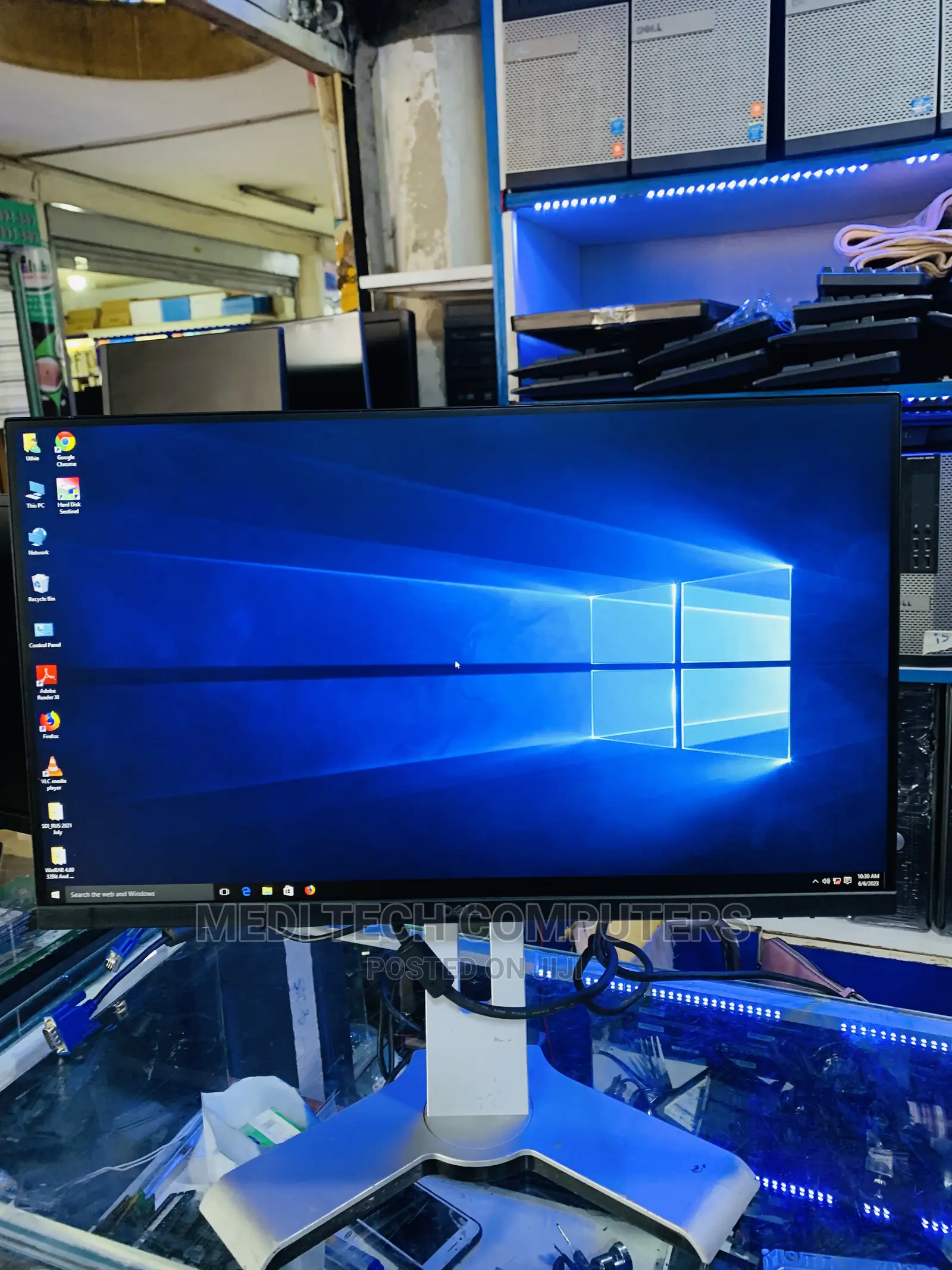Open Task View on the taskbar

pyautogui.click(x=224, y=891)
